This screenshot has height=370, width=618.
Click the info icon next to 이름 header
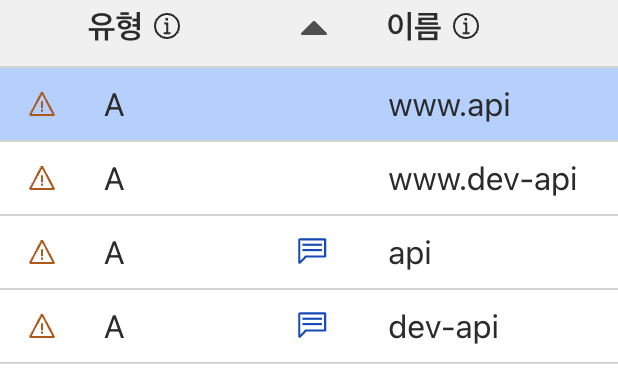pyautogui.click(x=465, y=27)
